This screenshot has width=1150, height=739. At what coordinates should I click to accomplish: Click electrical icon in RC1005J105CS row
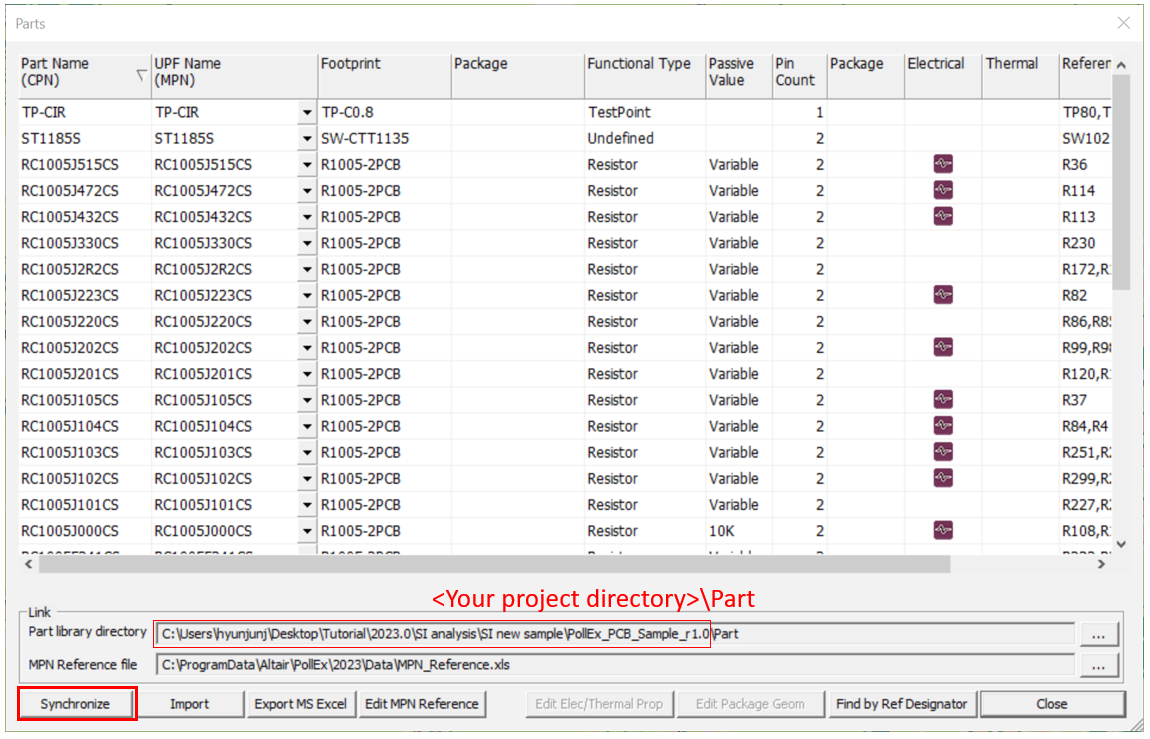click(x=942, y=400)
